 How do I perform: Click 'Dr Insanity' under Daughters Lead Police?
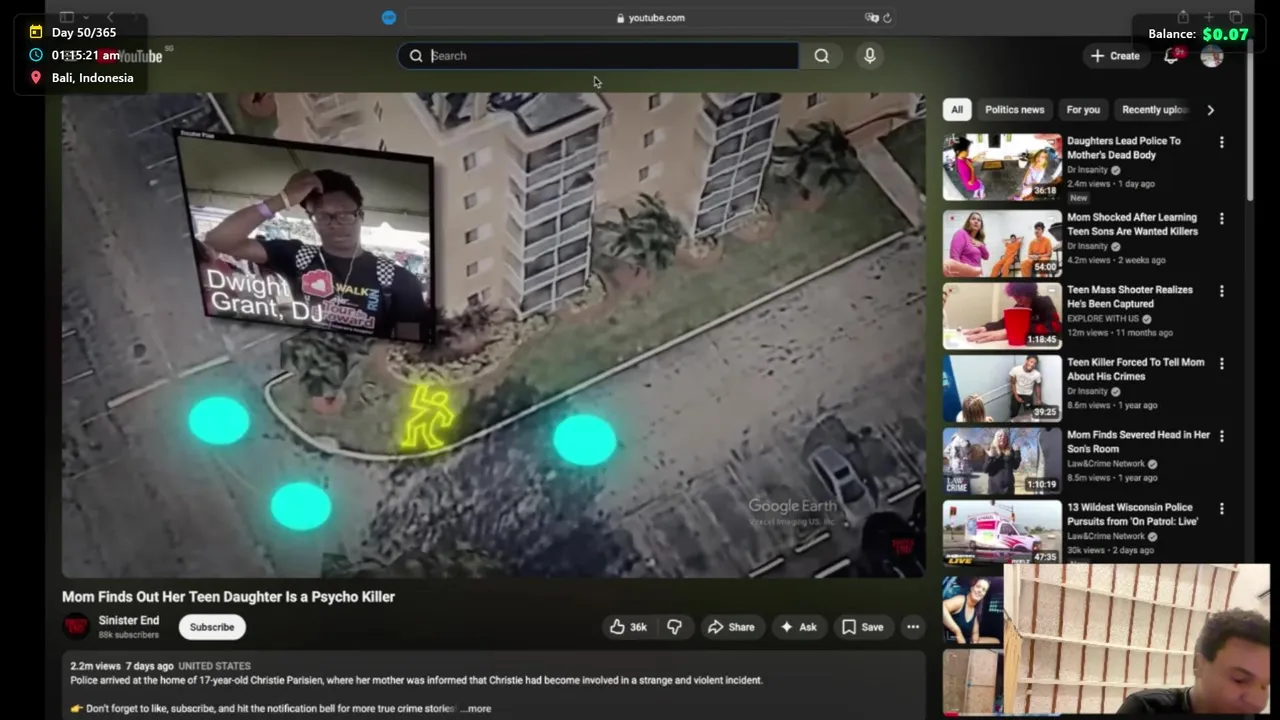click(1088, 170)
